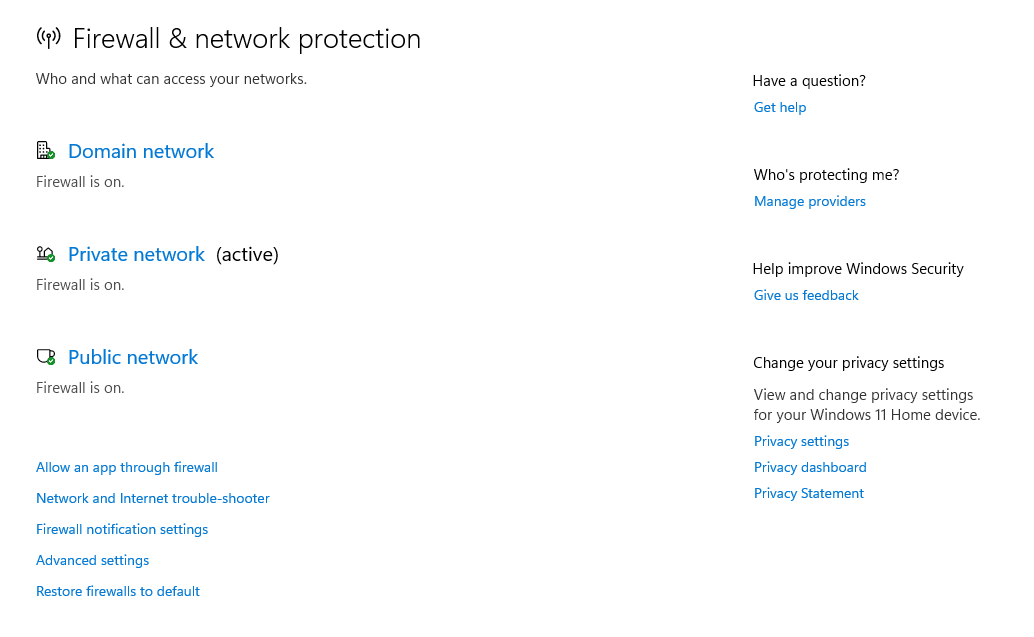Click the Get help link
1034x637 pixels.
(x=779, y=107)
